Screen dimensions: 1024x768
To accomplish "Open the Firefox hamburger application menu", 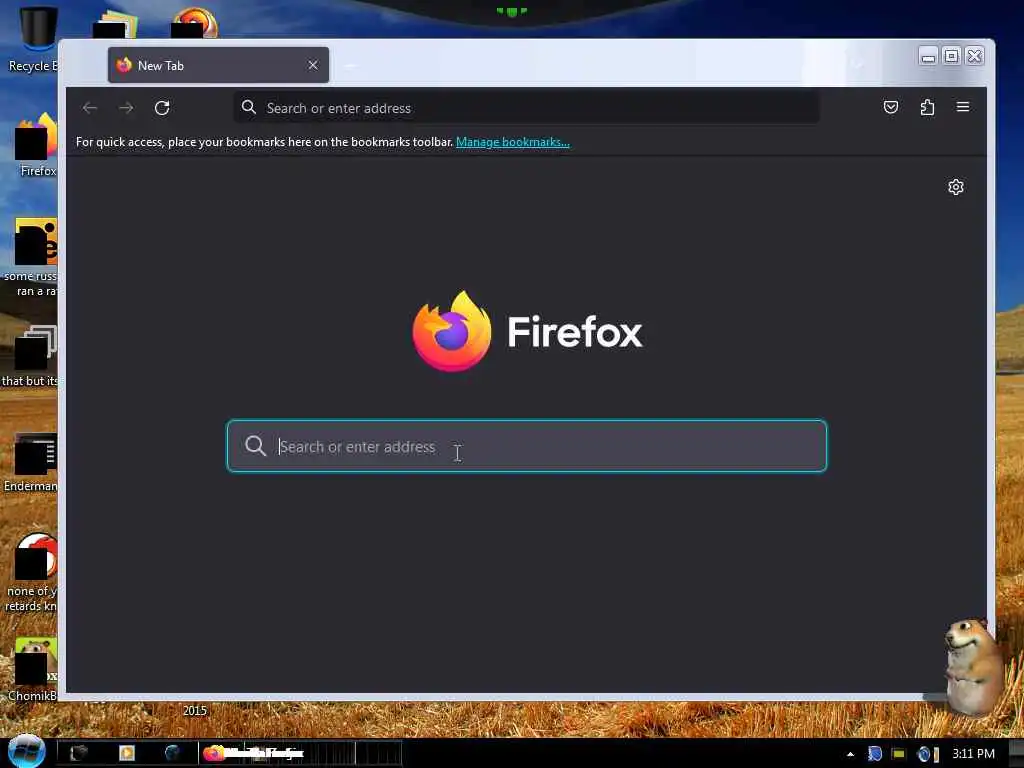I will coord(963,107).
